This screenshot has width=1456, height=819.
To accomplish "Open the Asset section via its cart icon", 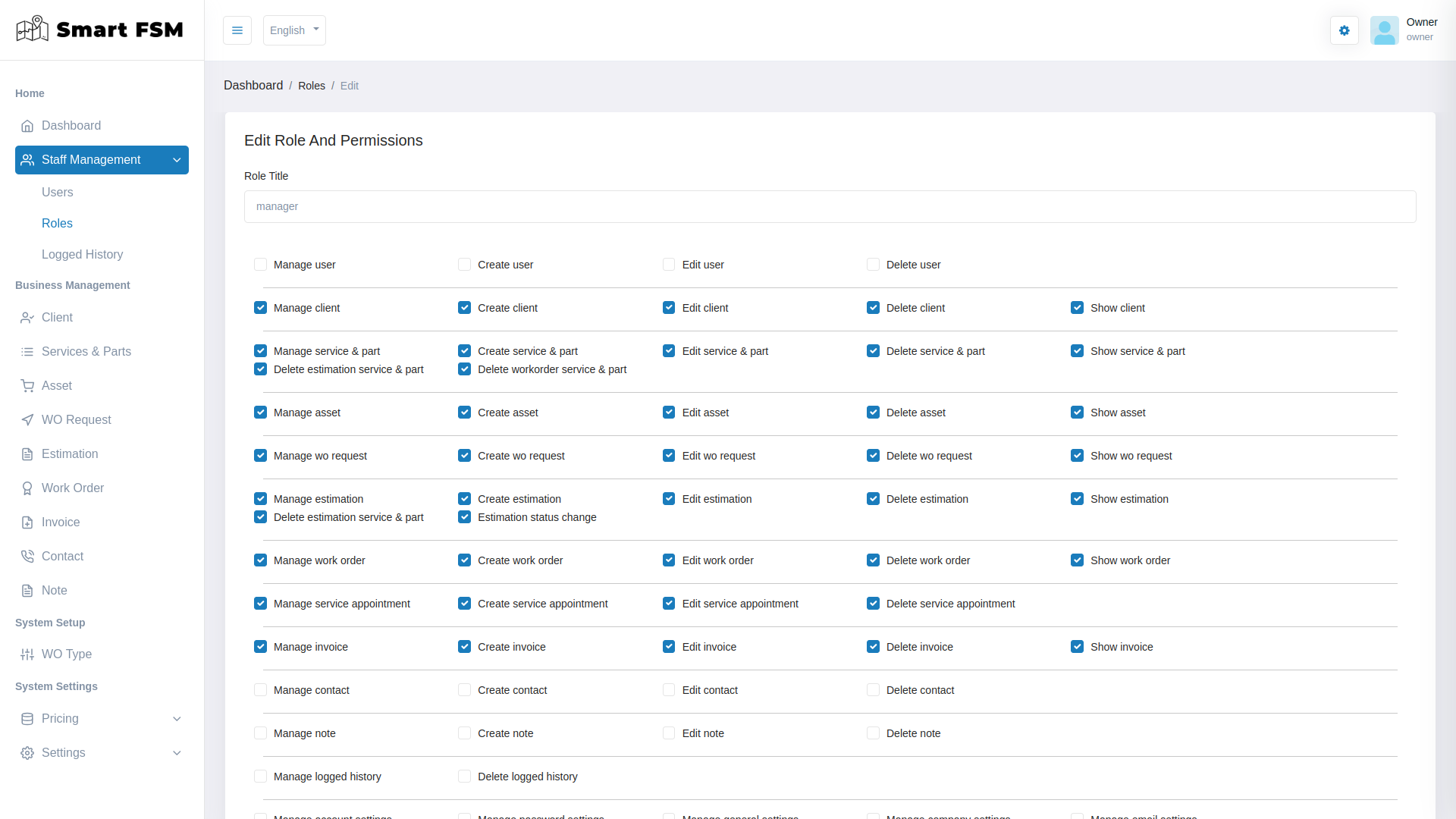I will tap(27, 385).
